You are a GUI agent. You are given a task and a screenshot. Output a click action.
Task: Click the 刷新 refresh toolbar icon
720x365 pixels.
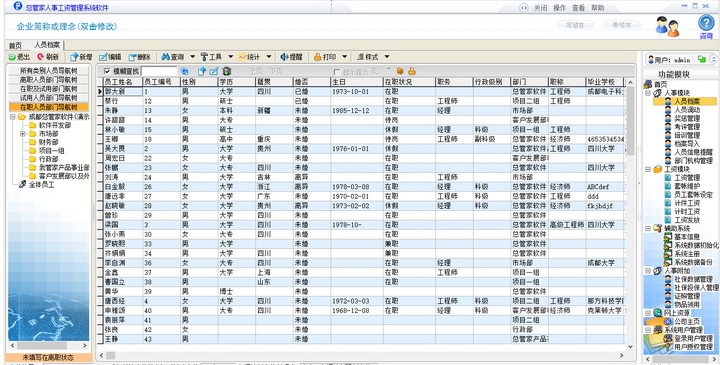[x=41, y=57]
